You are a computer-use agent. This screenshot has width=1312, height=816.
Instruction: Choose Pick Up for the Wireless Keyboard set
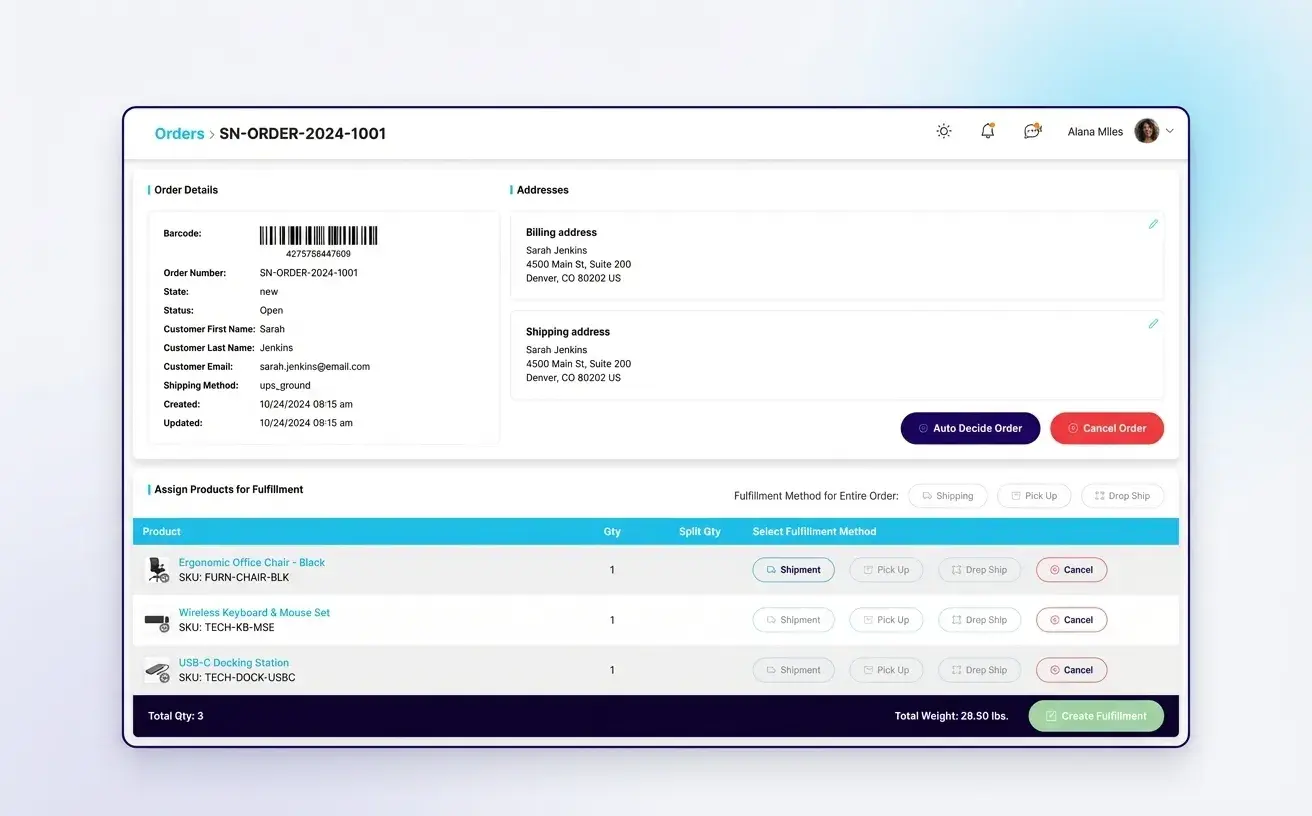[x=886, y=619]
